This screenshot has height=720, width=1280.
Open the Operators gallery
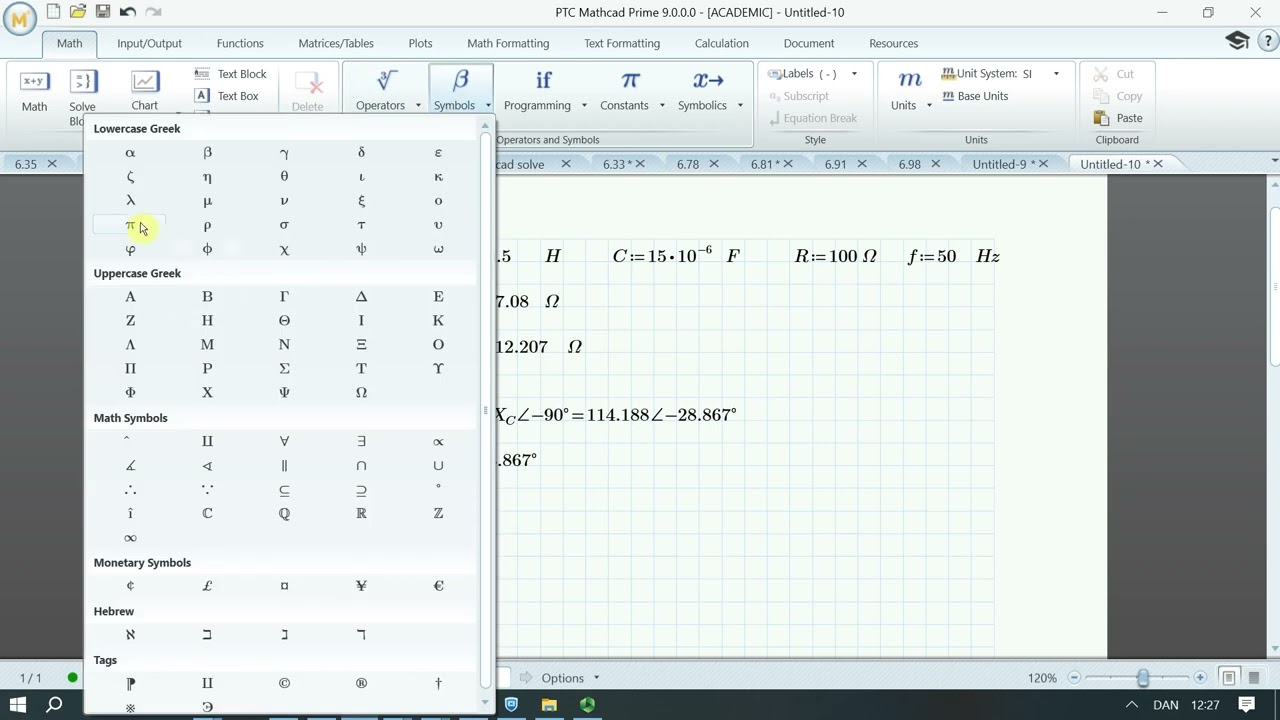click(387, 90)
